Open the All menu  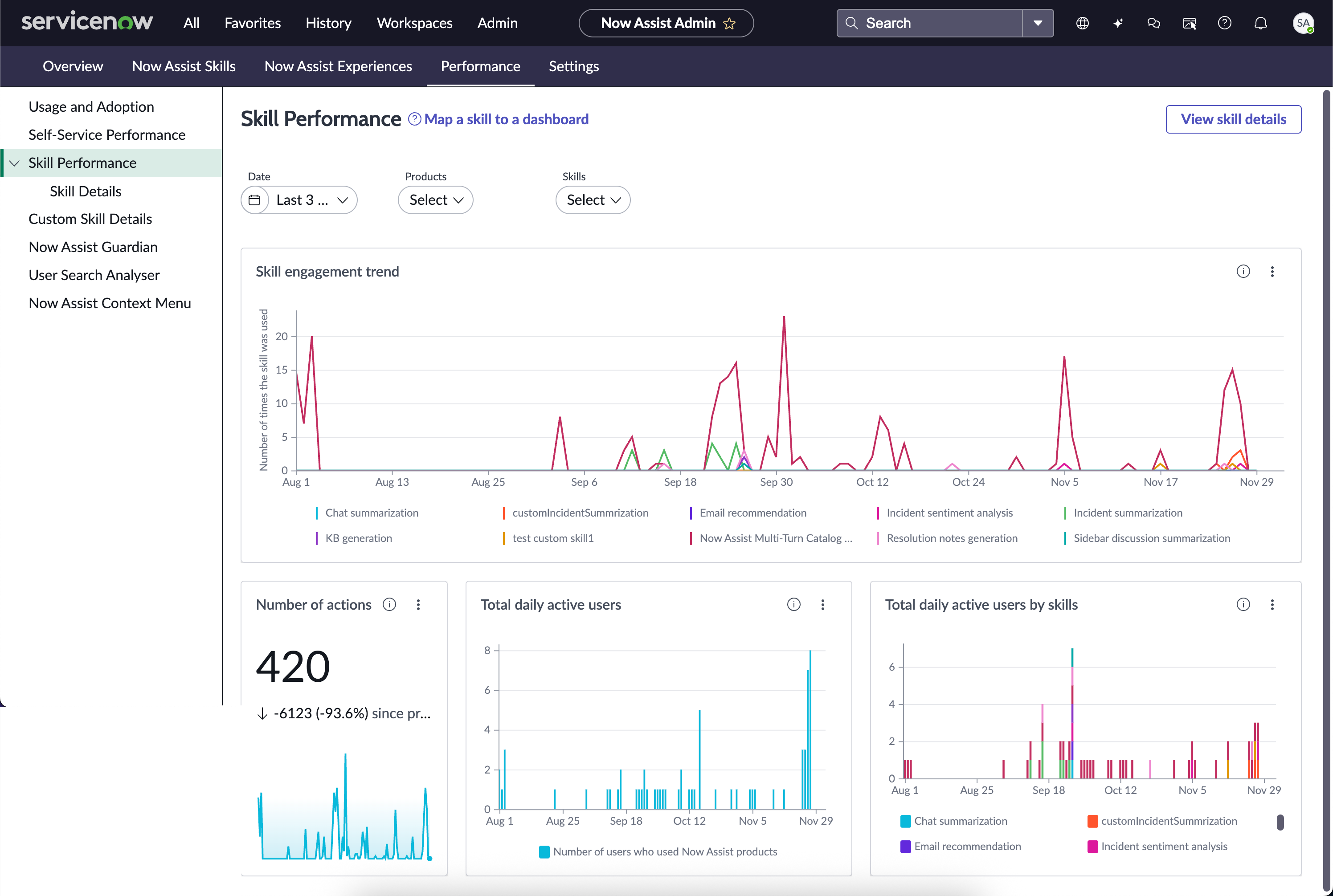192,23
